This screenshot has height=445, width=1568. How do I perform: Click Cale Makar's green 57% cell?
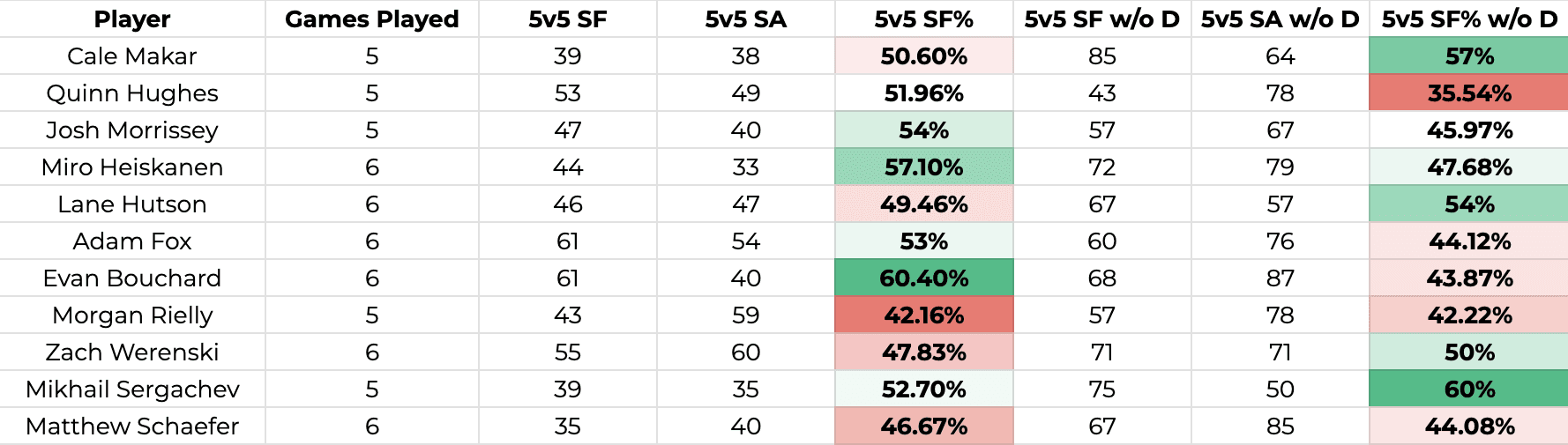[x=1468, y=56]
